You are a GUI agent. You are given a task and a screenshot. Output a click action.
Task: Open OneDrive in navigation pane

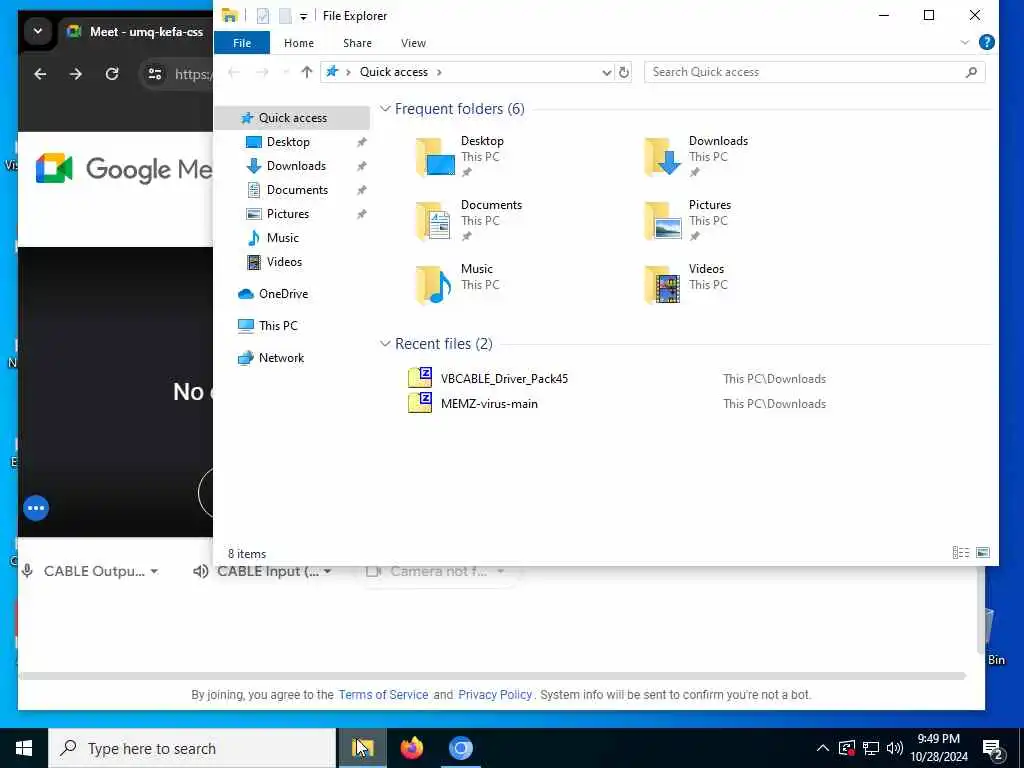(283, 294)
